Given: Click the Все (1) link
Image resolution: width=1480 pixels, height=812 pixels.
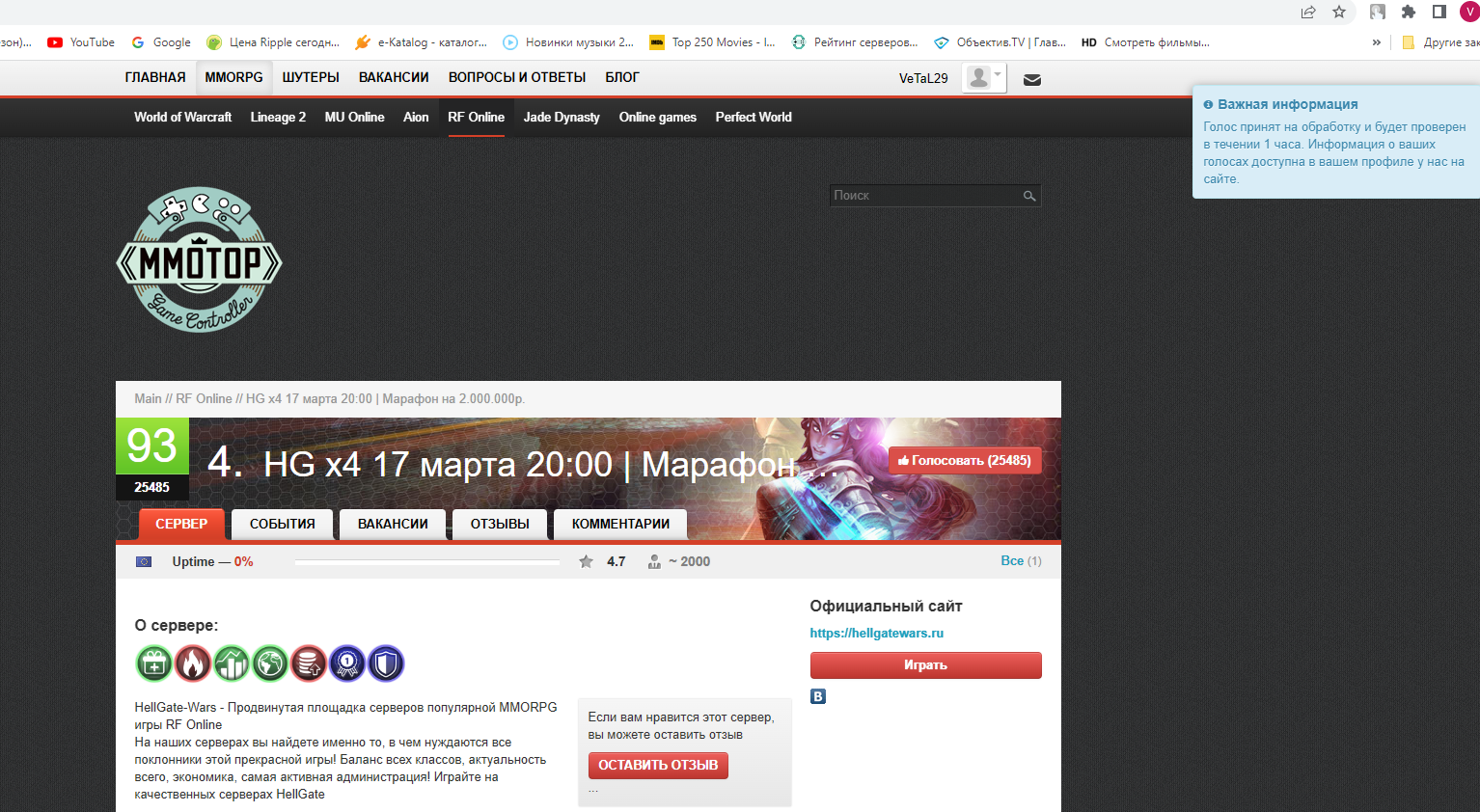Looking at the screenshot, I should pos(1021,561).
